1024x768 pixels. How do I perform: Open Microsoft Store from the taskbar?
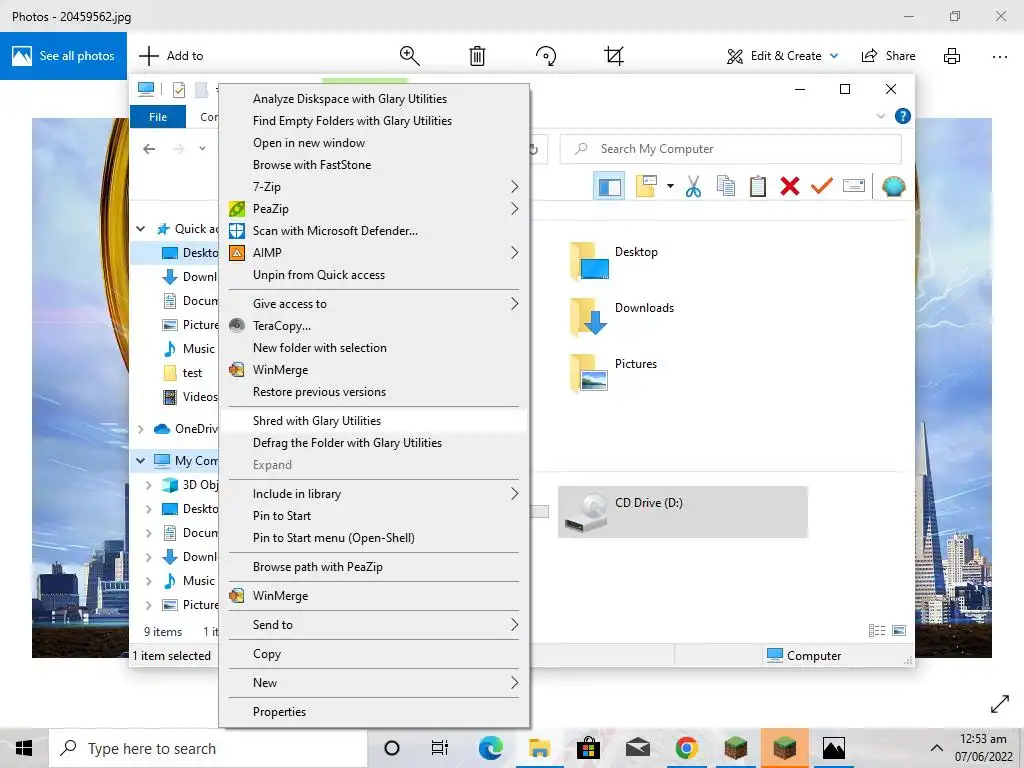pyautogui.click(x=588, y=748)
